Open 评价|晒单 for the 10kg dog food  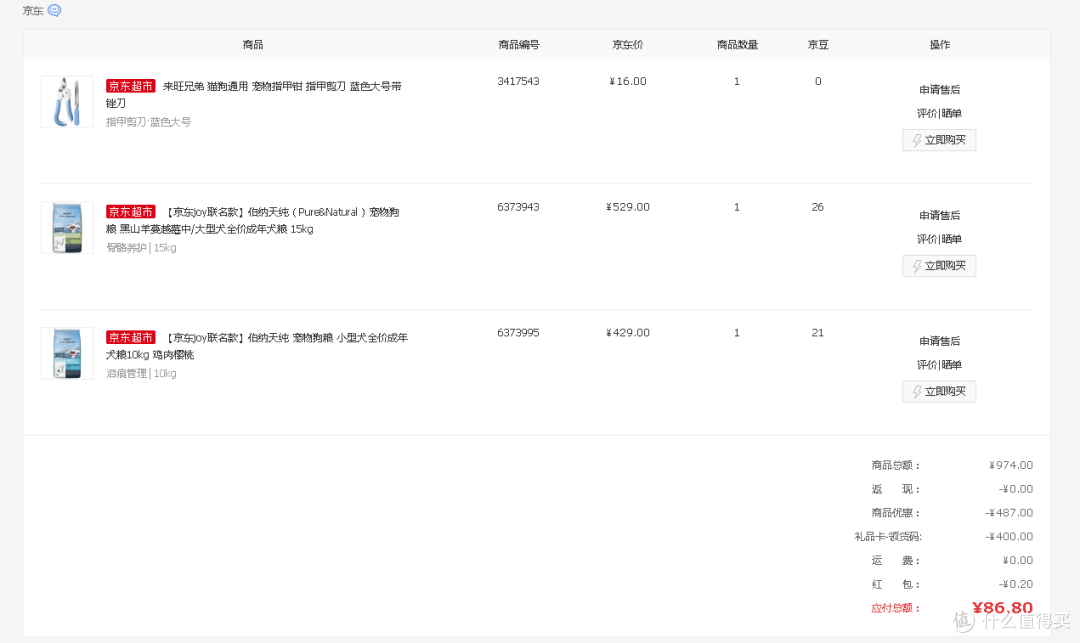point(939,365)
